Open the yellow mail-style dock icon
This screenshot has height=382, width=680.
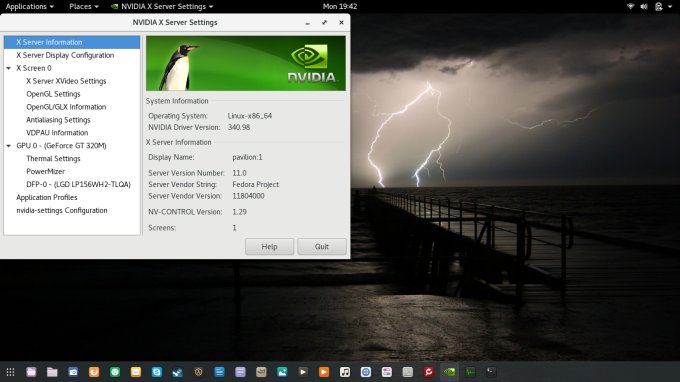(136, 372)
